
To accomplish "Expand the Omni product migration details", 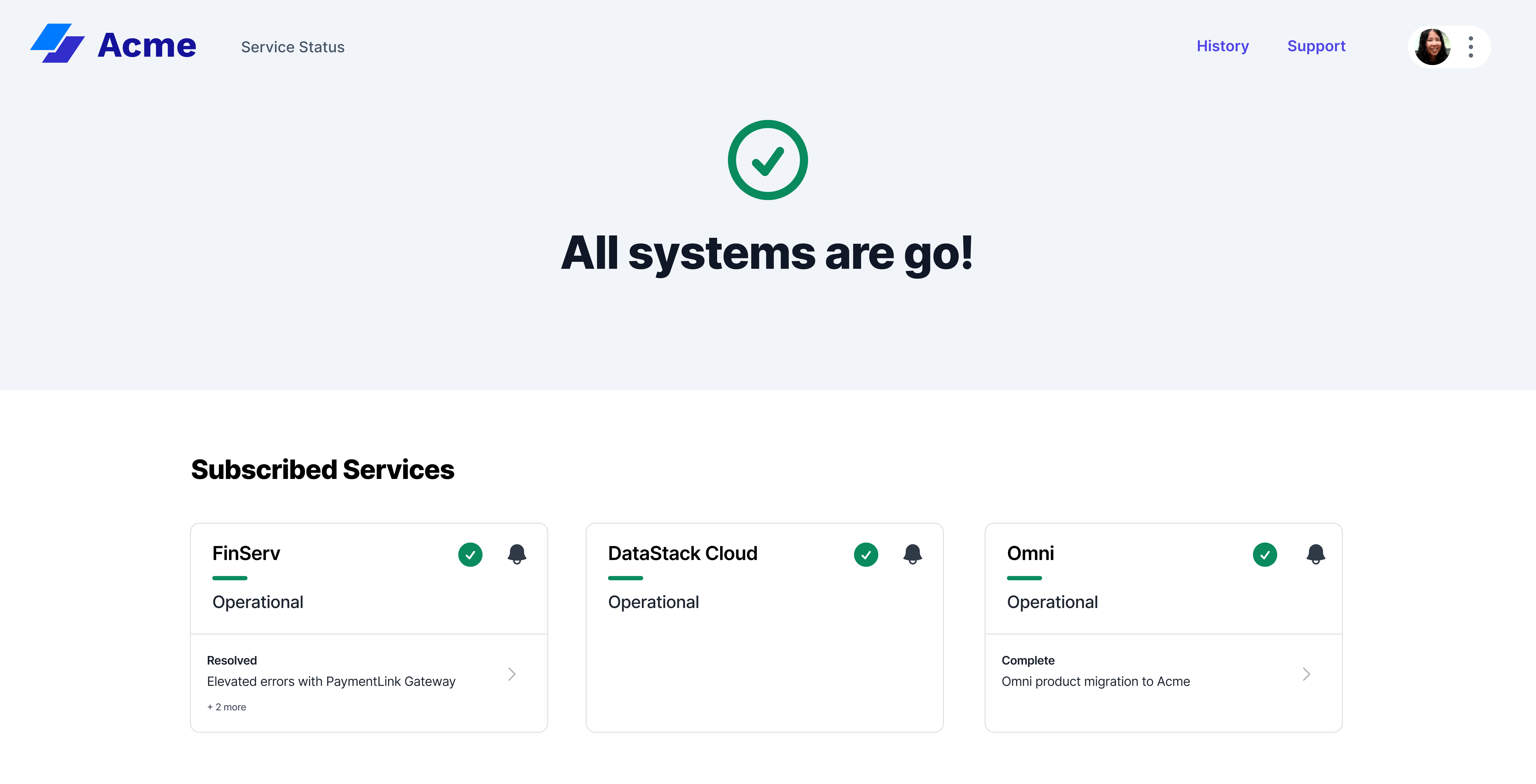I will point(1306,674).
